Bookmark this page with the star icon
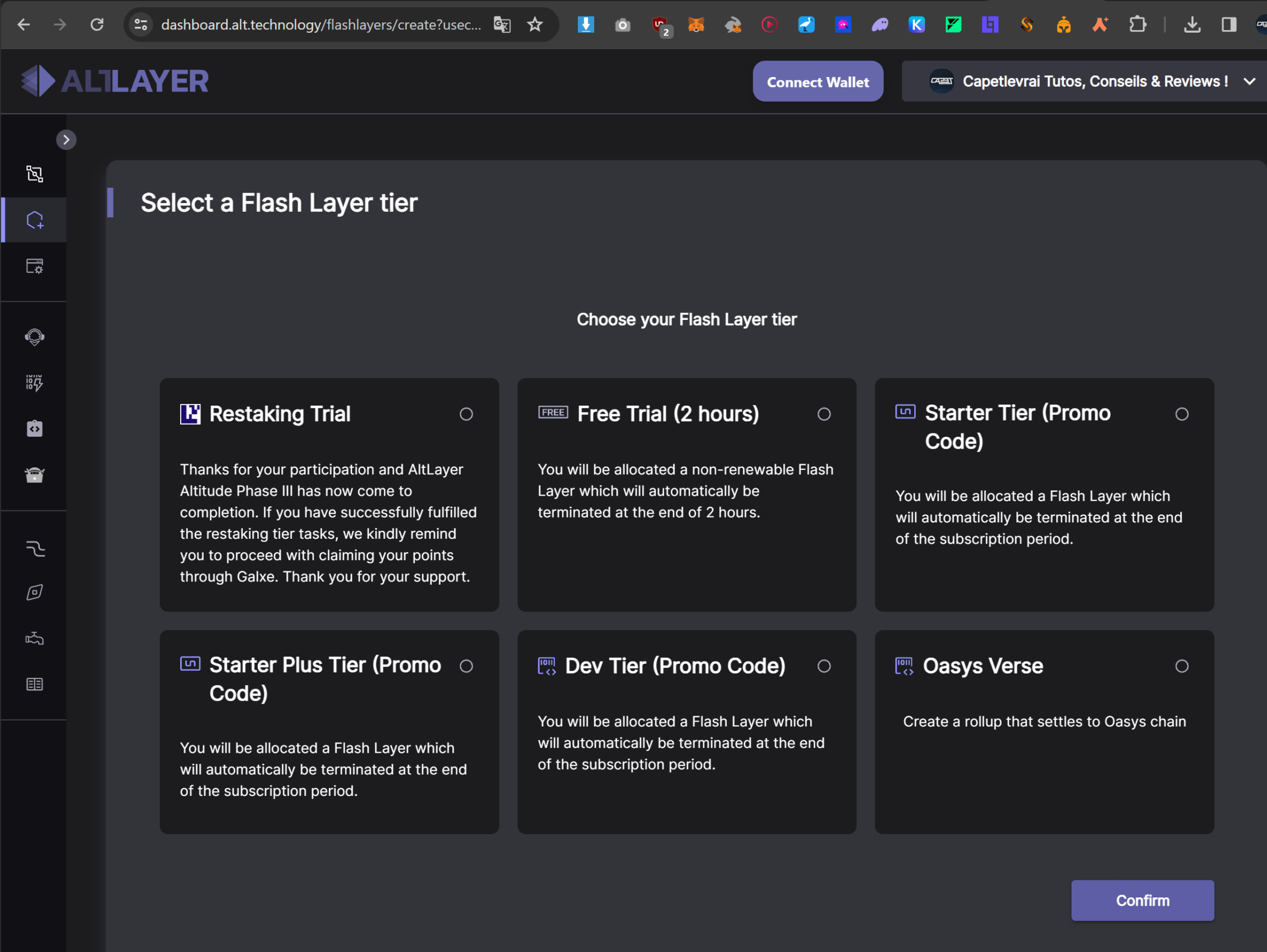Viewport: 1267px width, 952px height. [535, 25]
